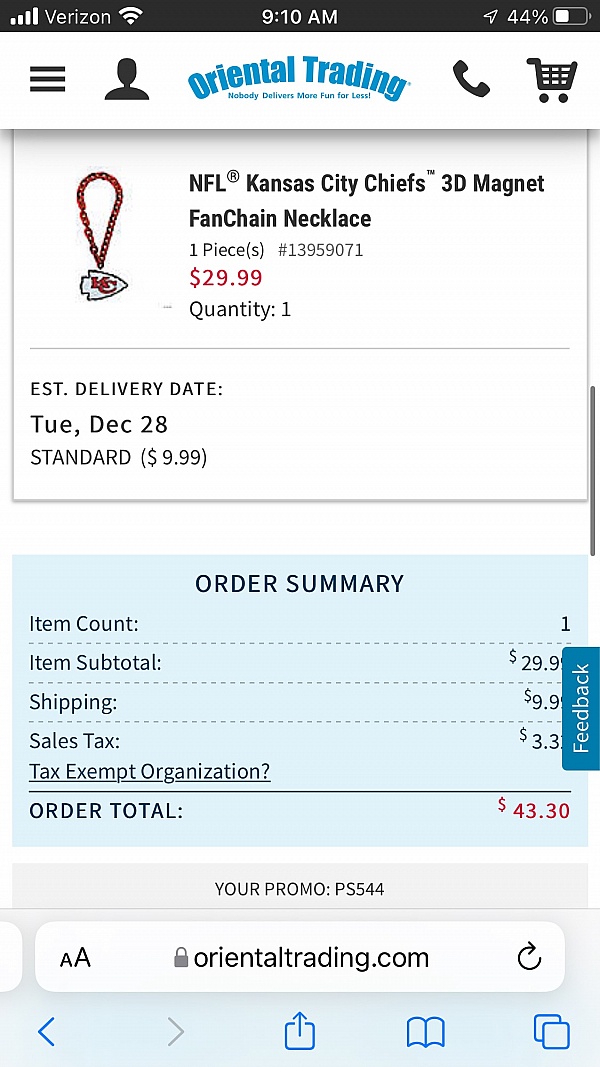Show all Safari tabs
Screen dimensions: 600x1067
(x=551, y=1031)
